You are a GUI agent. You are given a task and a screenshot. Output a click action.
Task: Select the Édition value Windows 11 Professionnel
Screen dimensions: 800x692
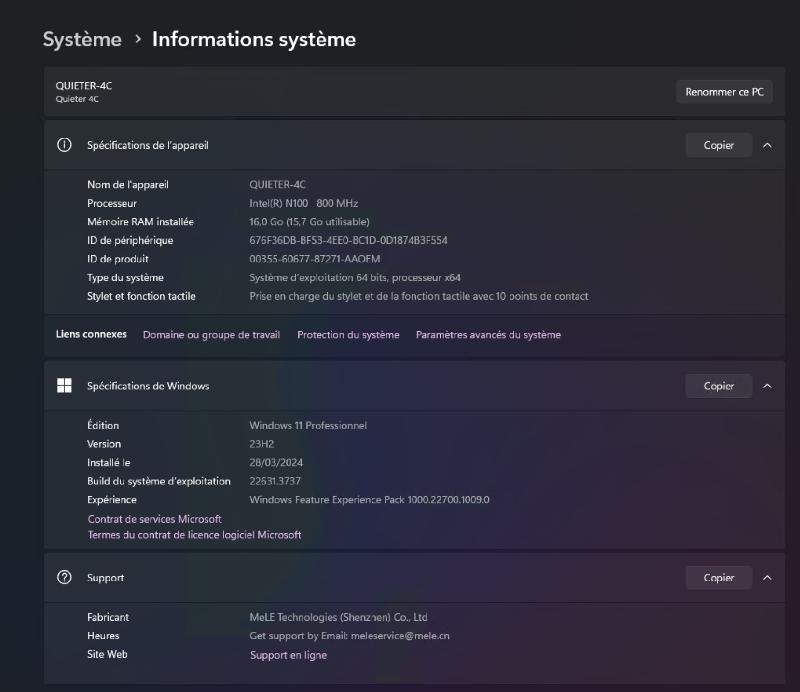coord(308,425)
